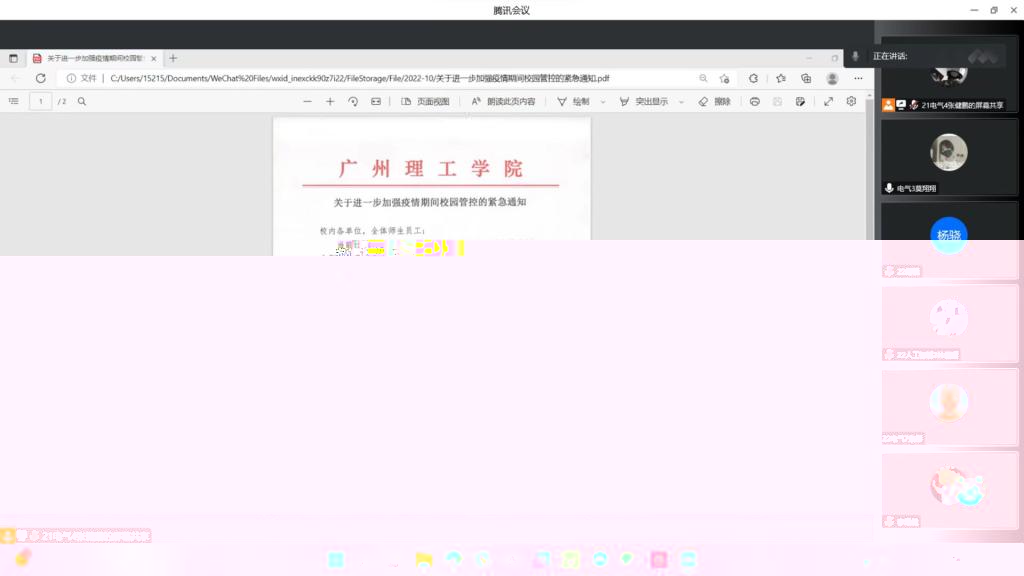Activate the 突出显示 highlight tool
The width and height of the screenshot is (1024, 576).
tap(643, 101)
